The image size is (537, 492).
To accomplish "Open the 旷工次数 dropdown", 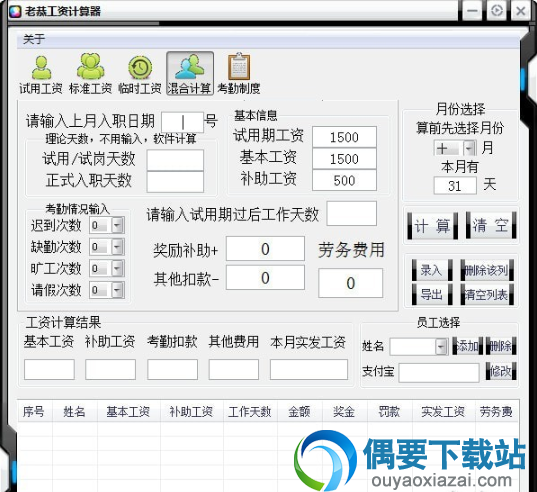I will tap(117, 268).
